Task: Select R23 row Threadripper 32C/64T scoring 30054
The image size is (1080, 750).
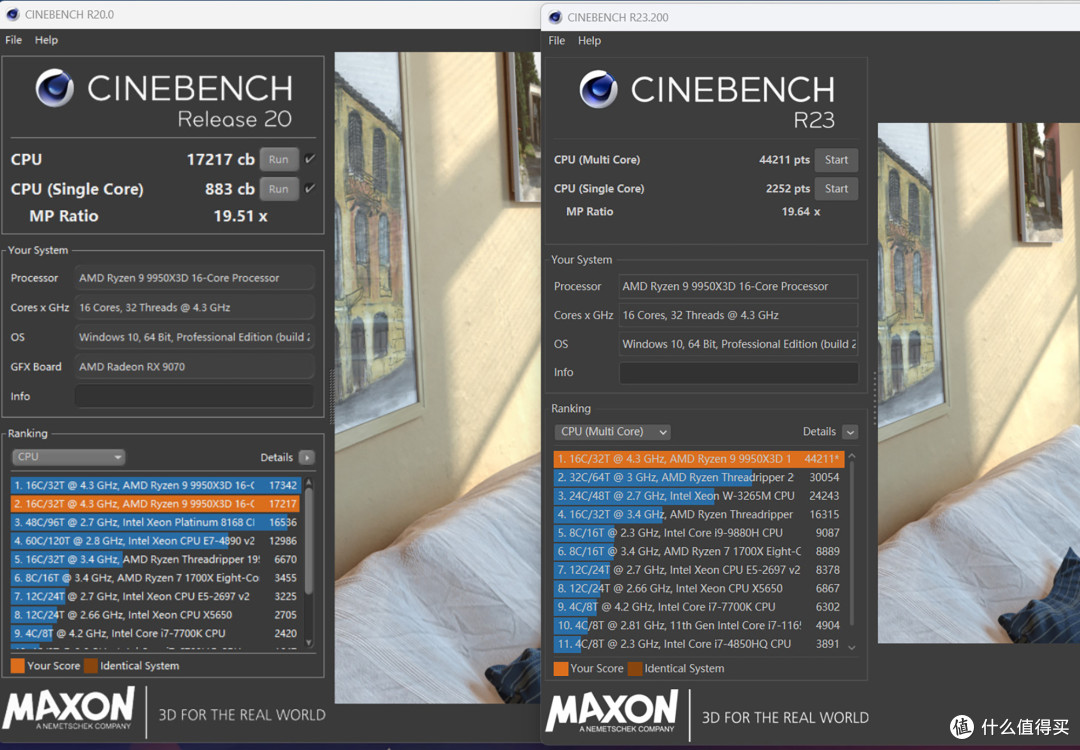Action: 698,477
